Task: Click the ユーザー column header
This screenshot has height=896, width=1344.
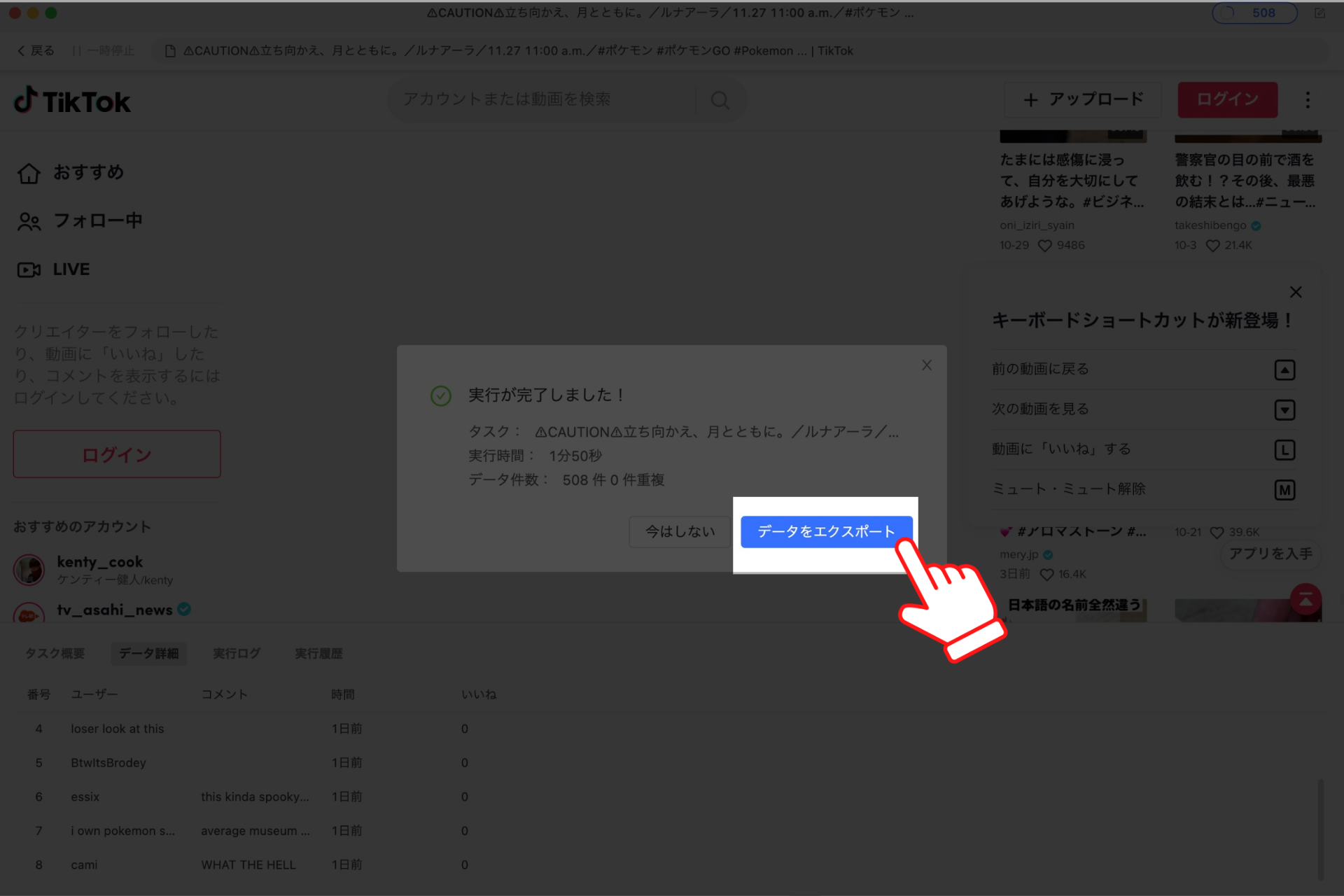Action: [x=94, y=694]
